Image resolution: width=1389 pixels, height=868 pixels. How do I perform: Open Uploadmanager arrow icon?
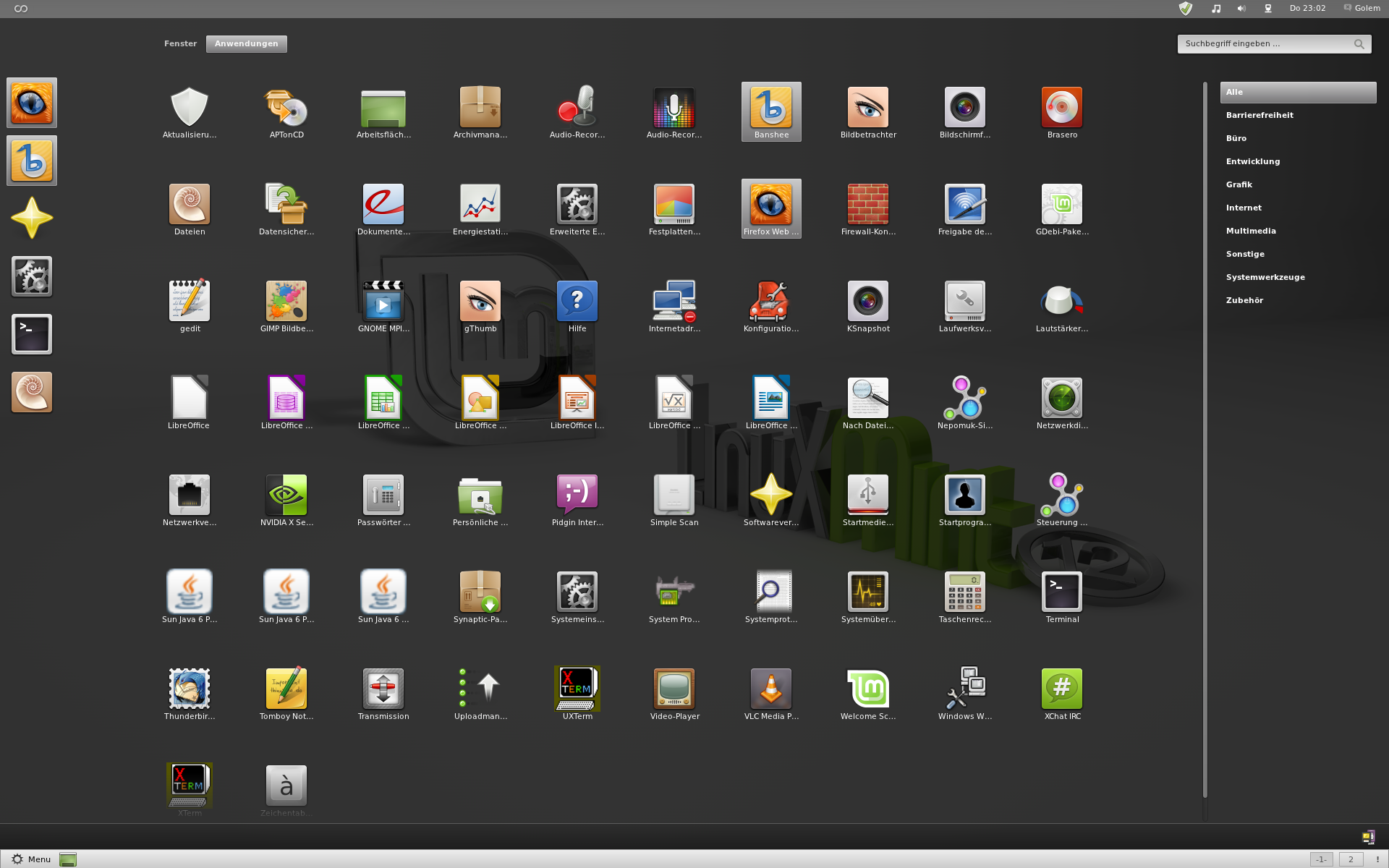[x=480, y=695]
